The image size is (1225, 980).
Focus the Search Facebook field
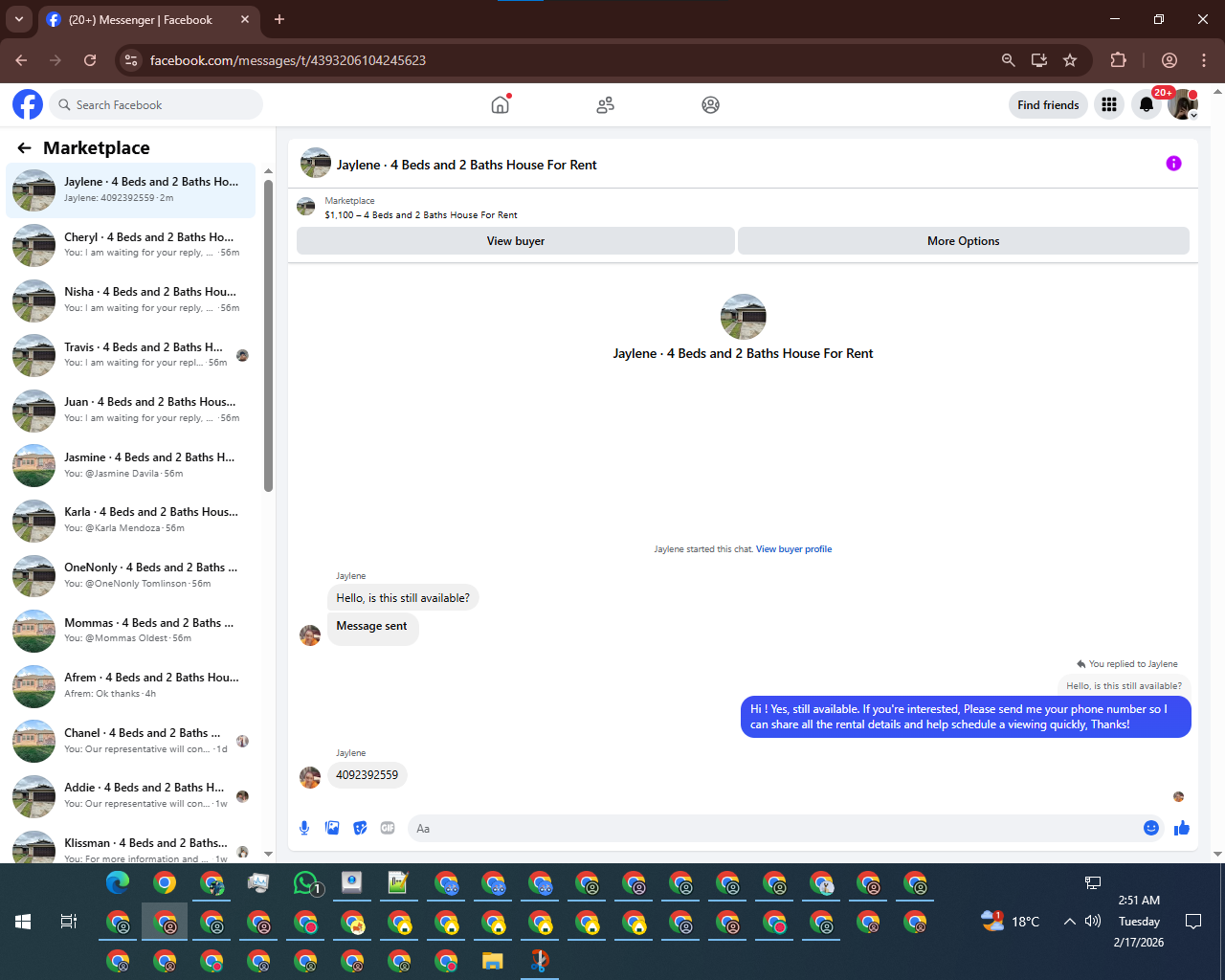pos(157,104)
